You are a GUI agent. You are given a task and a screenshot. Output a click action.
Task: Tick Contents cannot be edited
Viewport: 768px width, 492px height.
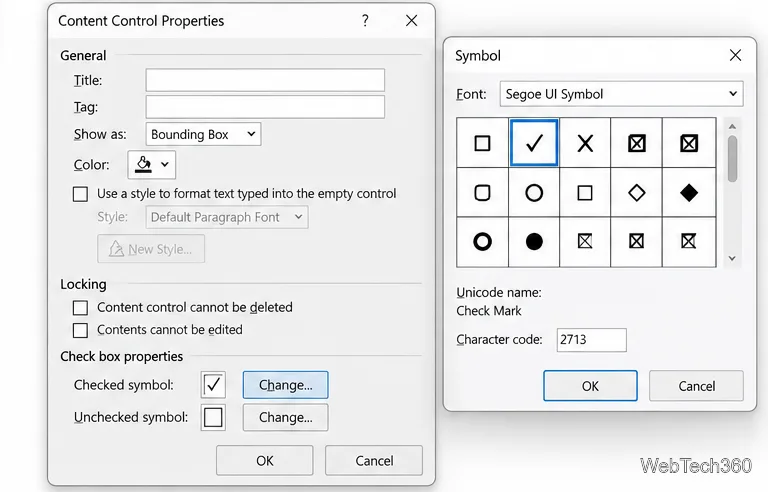coord(80,330)
